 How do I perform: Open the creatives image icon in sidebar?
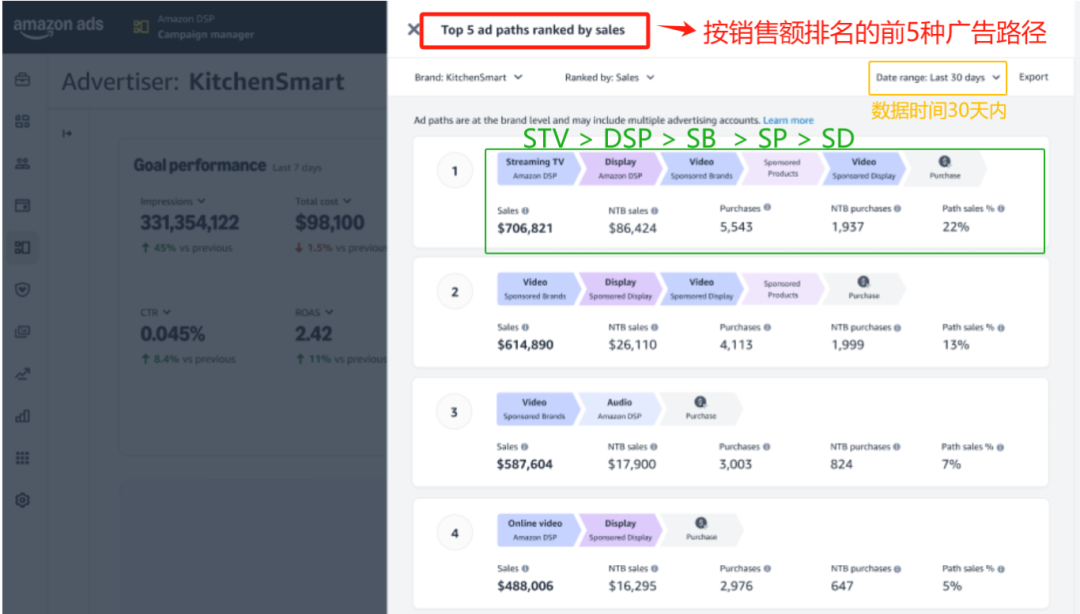point(22,331)
